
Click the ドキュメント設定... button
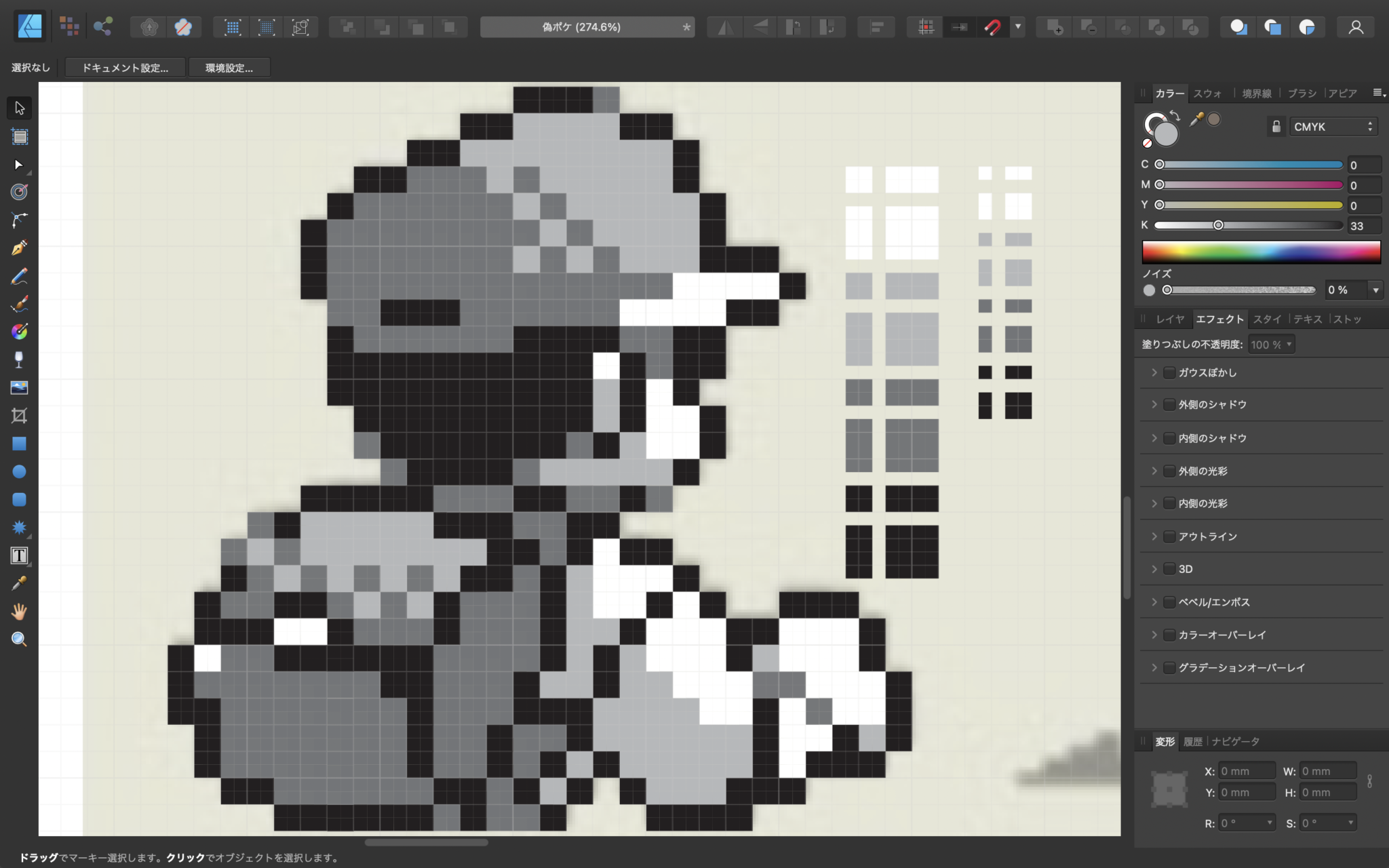125,68
